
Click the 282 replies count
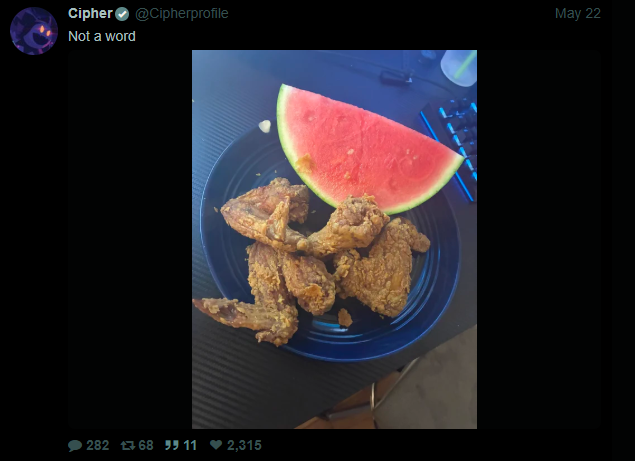[x=98, y=446]
